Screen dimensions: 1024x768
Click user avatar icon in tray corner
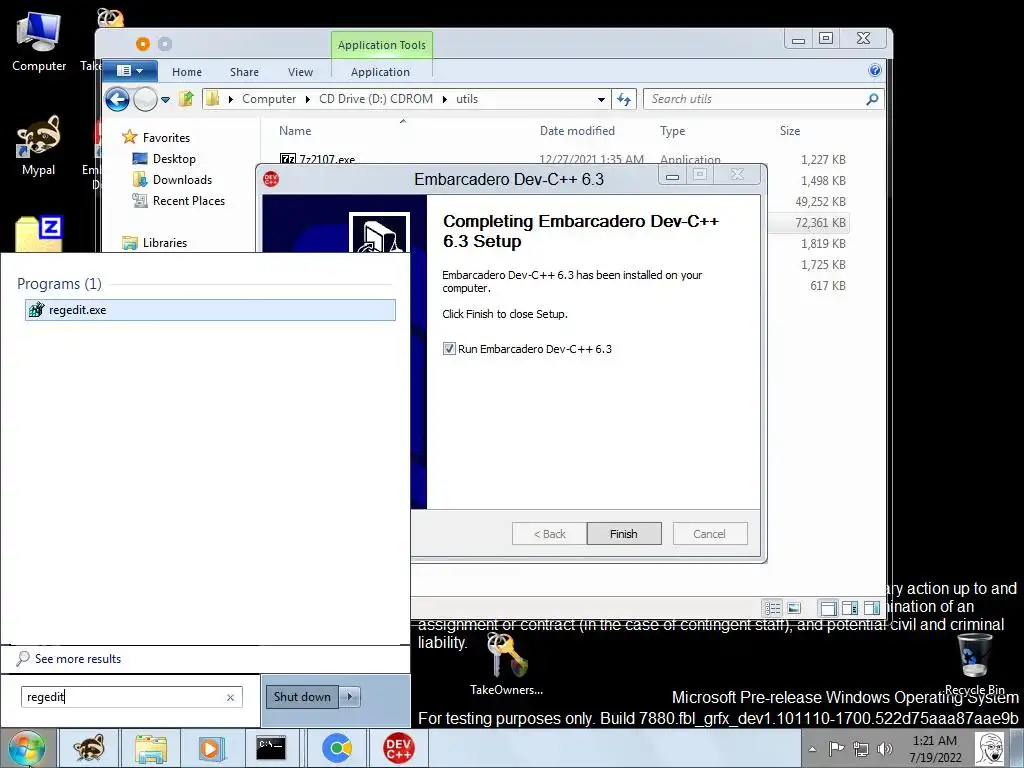pyautogui.click(x=991, y=748)
